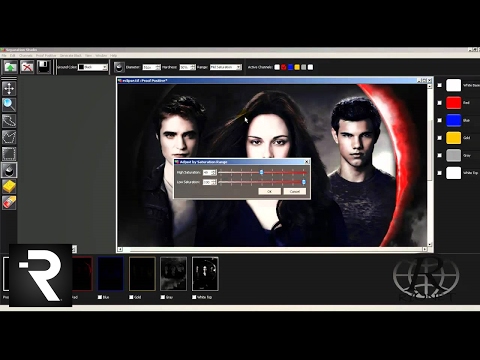Toggle the Red channel checkbox in right panel
Viewport: 480px width, 360px height.
[x=440, y=103]
